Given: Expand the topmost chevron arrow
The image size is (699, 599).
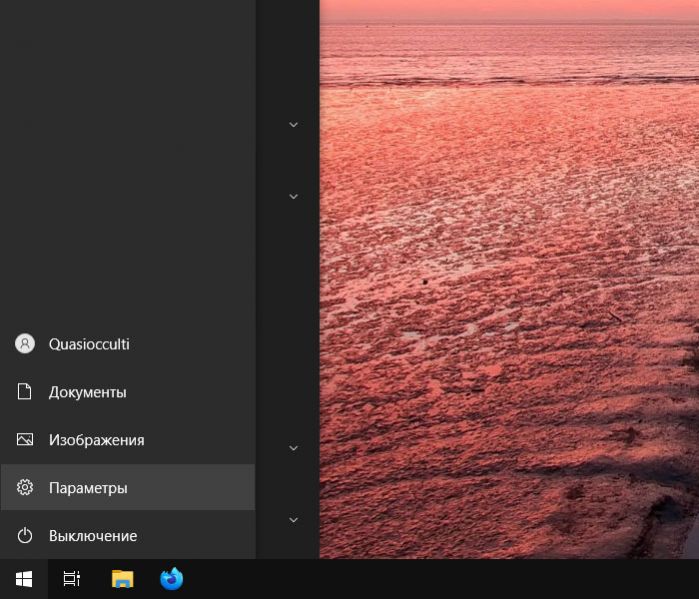Looking at the screenshot, I should [293, 125].
